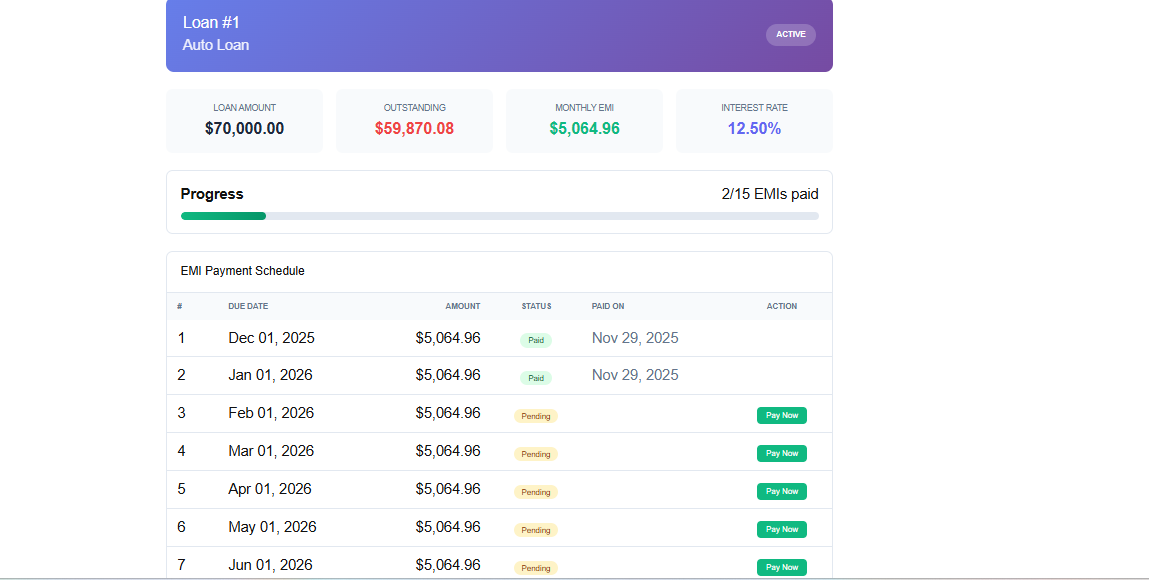Viewport: 1149px width, 580px height.
Task: Sort the table by DUE DATE column
Action: (248, 306)
